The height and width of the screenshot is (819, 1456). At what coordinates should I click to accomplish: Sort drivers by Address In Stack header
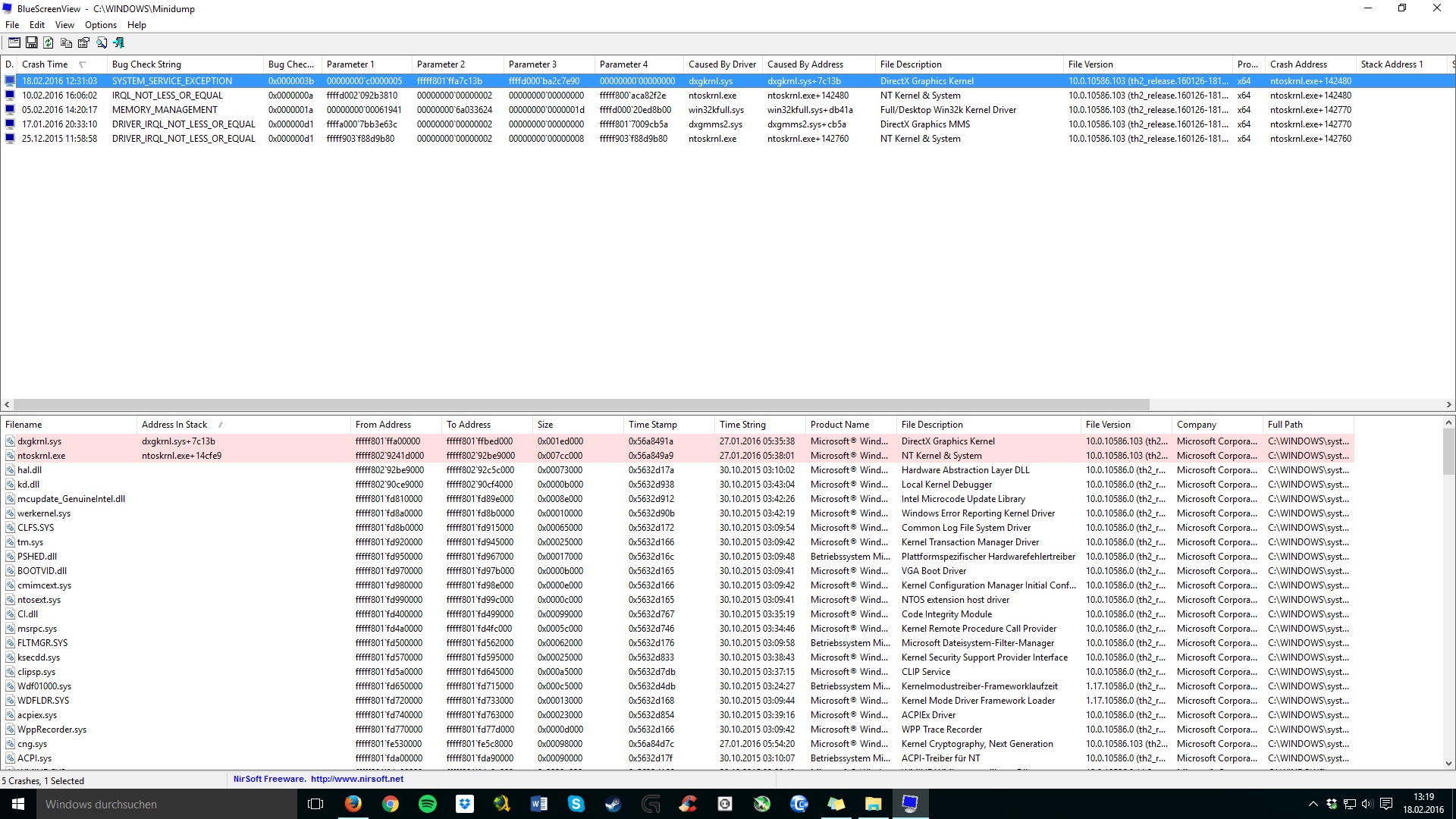coord(174,425)
